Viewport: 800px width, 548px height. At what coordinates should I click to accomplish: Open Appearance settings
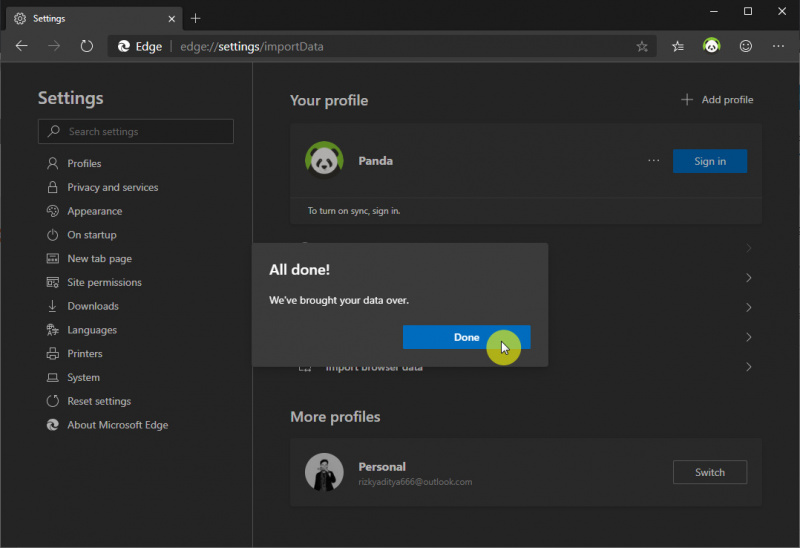tap(94, 211)
